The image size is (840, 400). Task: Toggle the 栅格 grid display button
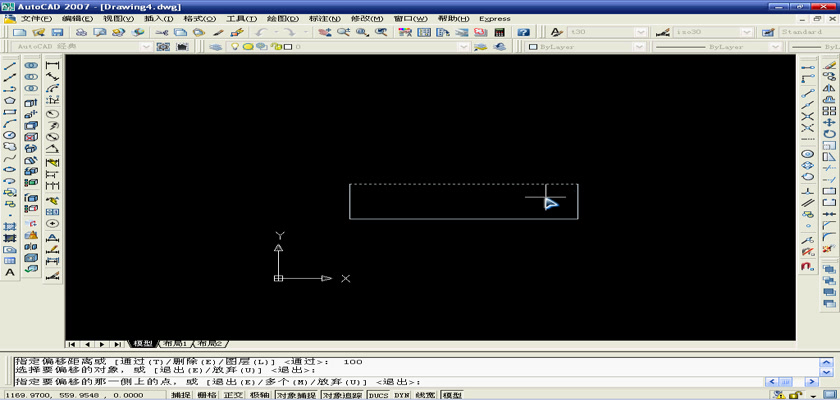[x=206, y=395]
